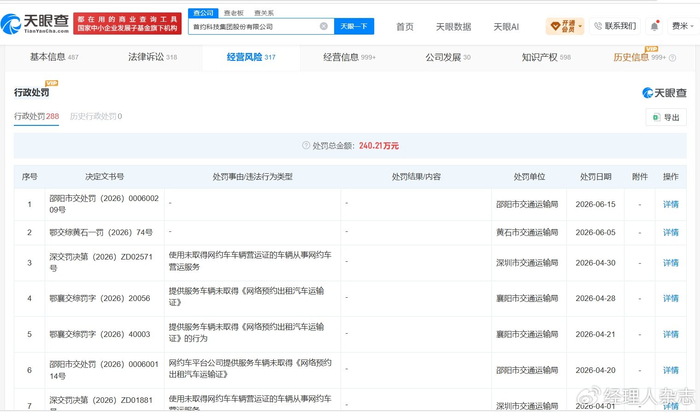The image size is (700, 413).
Task: Switch to 经营风险 tab
Action: pos(251,57)
